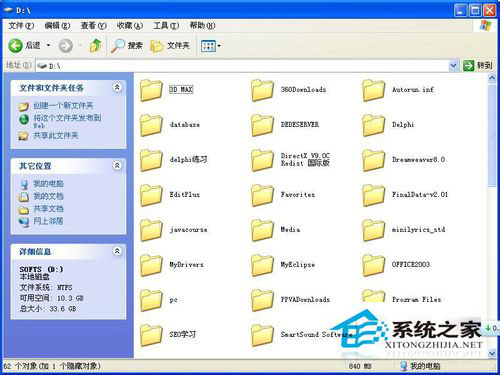Open the 文件(F) menu
This screenshot has width=500, height=375.
click(x=21, y=25)
